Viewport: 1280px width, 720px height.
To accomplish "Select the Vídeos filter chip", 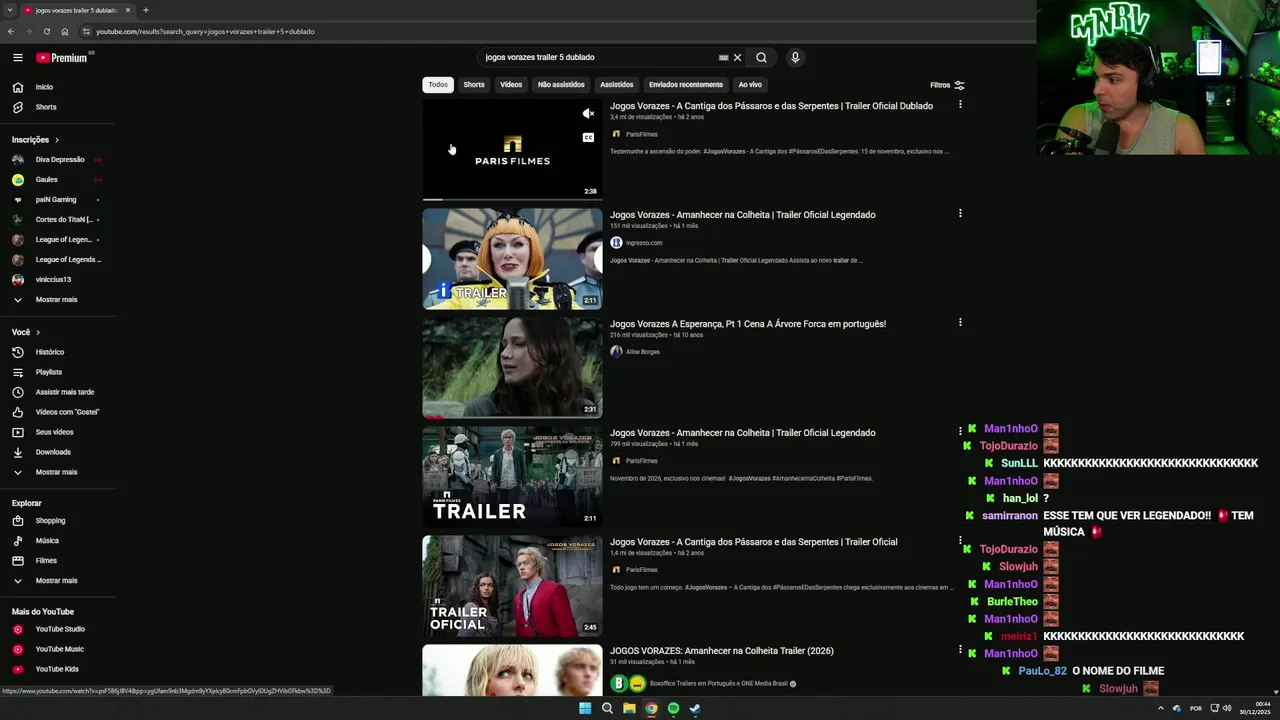I will (511, 85).
